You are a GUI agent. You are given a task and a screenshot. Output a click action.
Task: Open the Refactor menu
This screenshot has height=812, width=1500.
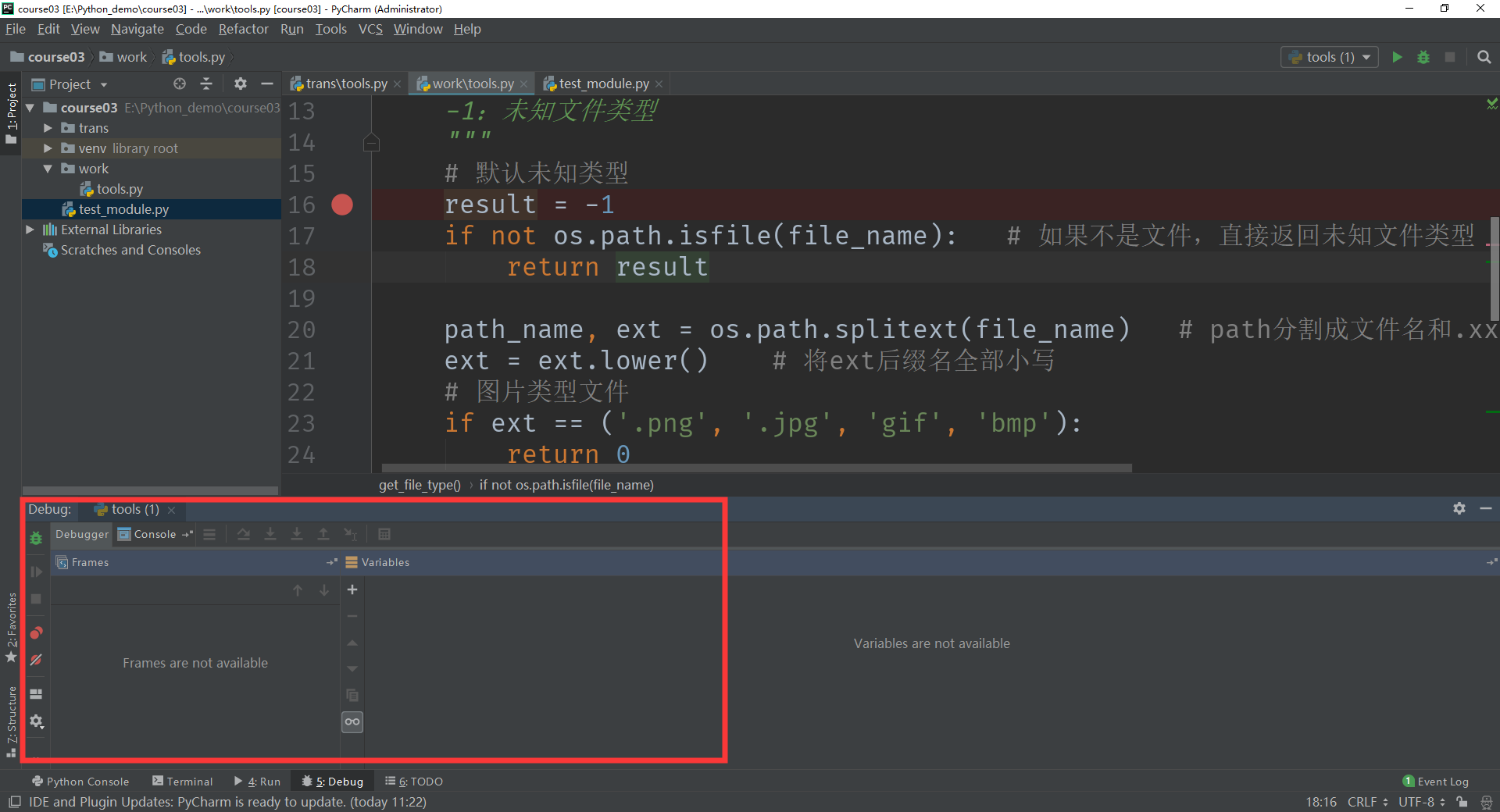[x=243, y=29]
